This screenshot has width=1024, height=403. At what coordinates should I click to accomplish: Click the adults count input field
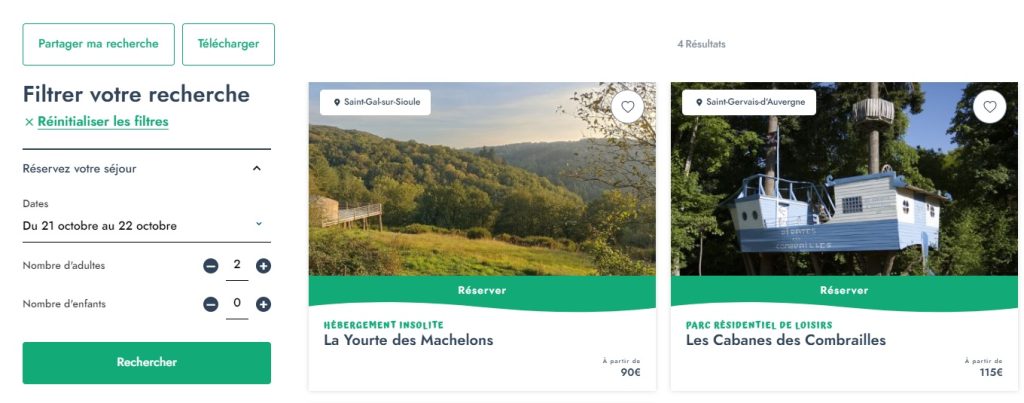[x=237, y=266]
